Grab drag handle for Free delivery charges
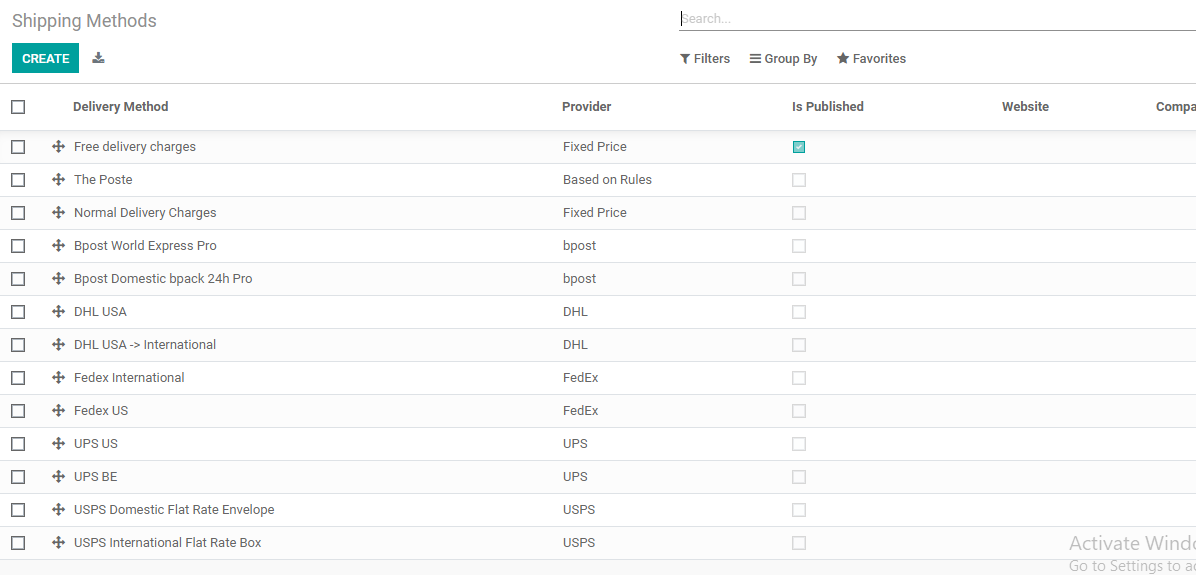Screen dimensions: 1196x575 coord(59,147)
